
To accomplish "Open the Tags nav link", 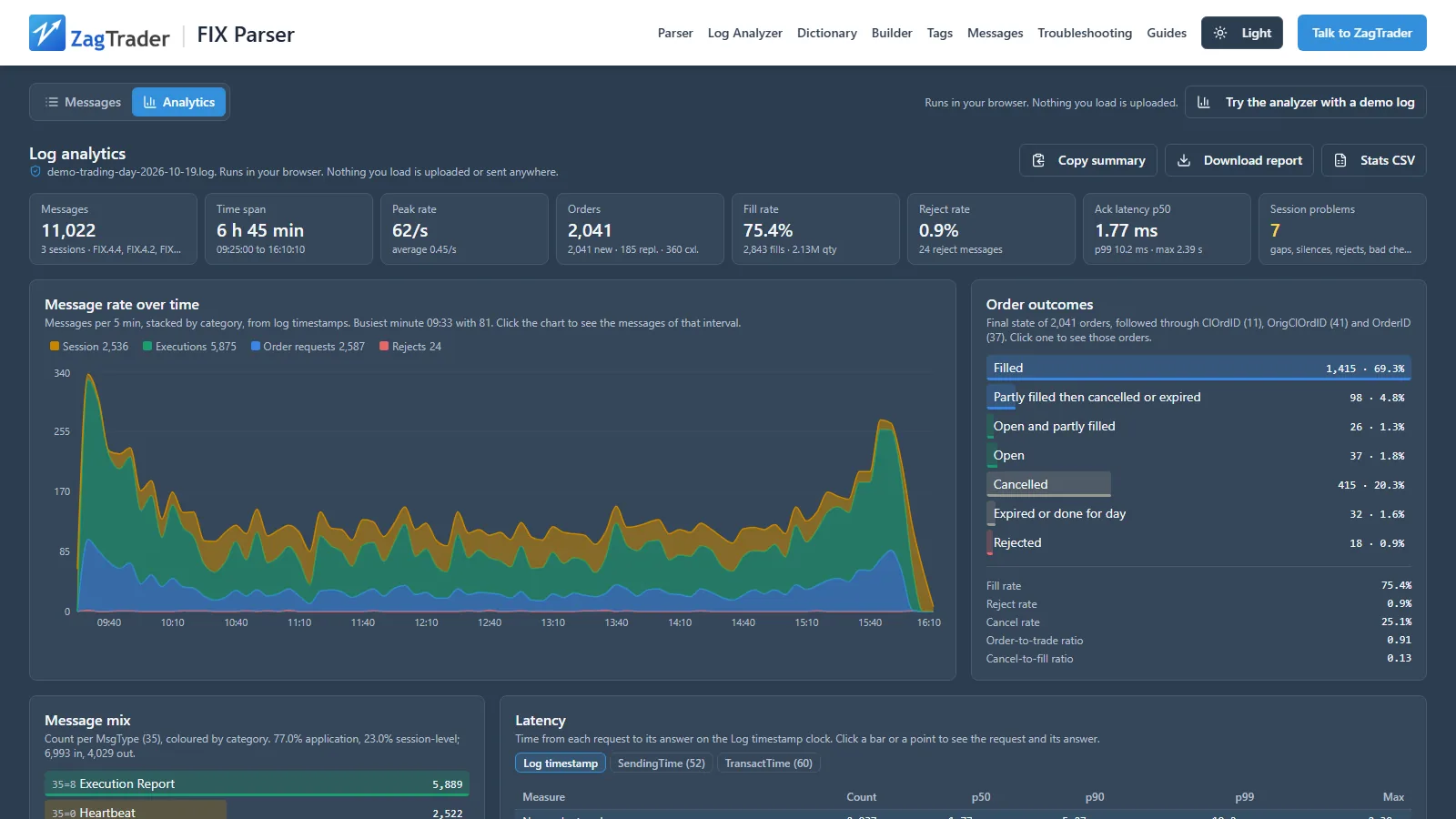I will coord(940,33).
